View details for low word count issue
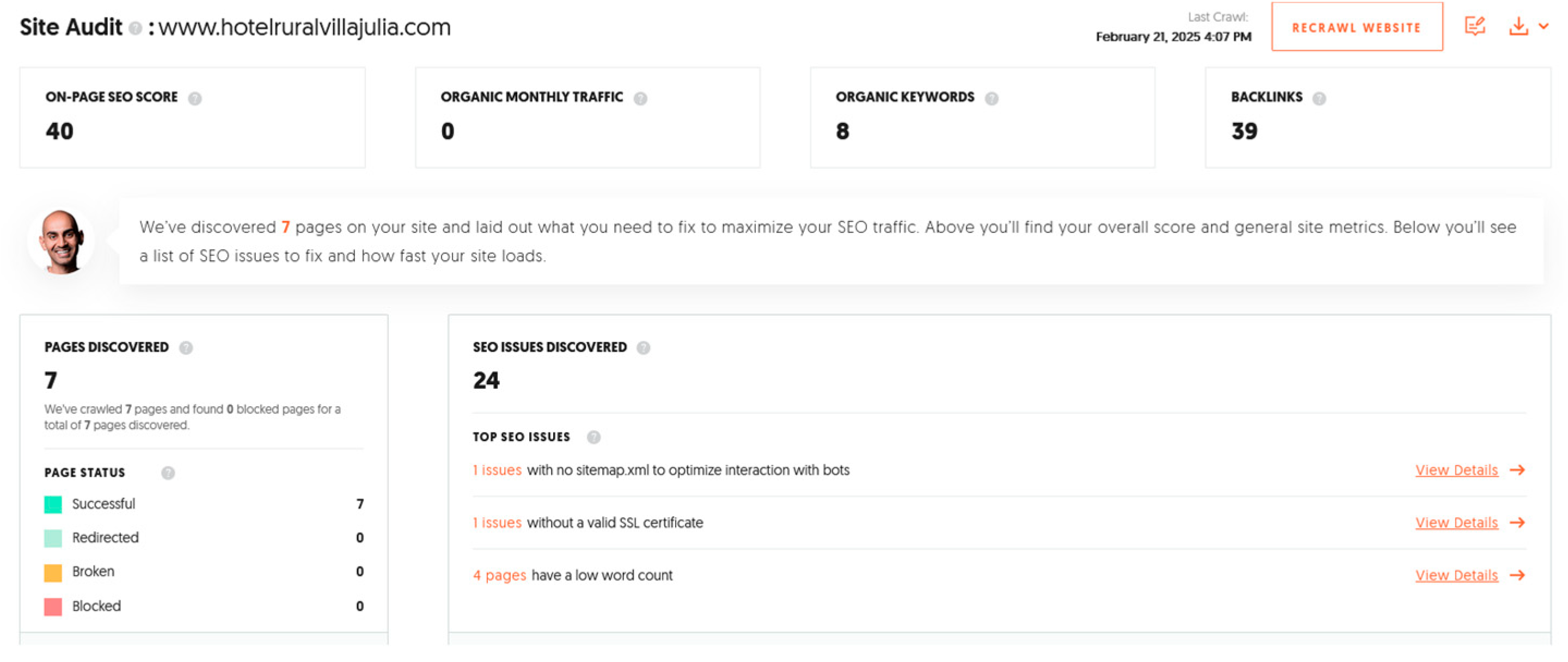The width and height of the screenshot is (1568, 662). coord(1456,575)
